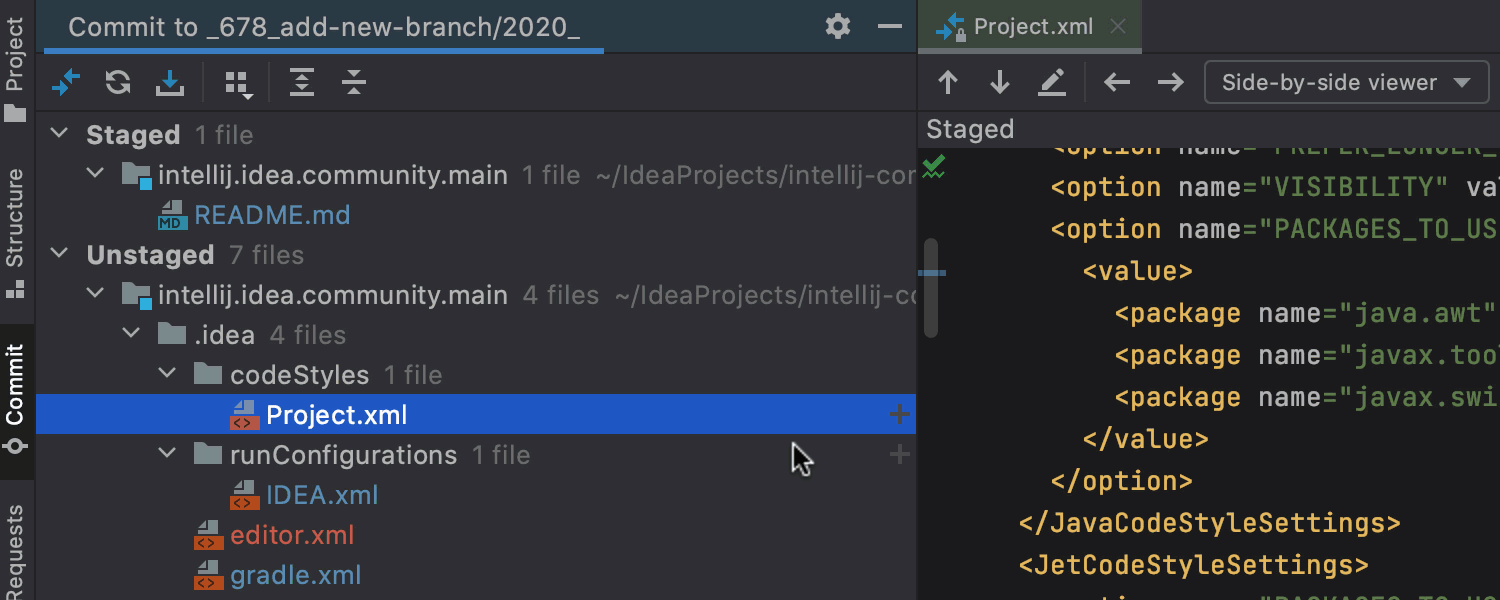Click the Show Diff icon in commit toolbar
The width and height of the screenshot is (1500, 600).
pyautogui.click(x=66, y=83)
